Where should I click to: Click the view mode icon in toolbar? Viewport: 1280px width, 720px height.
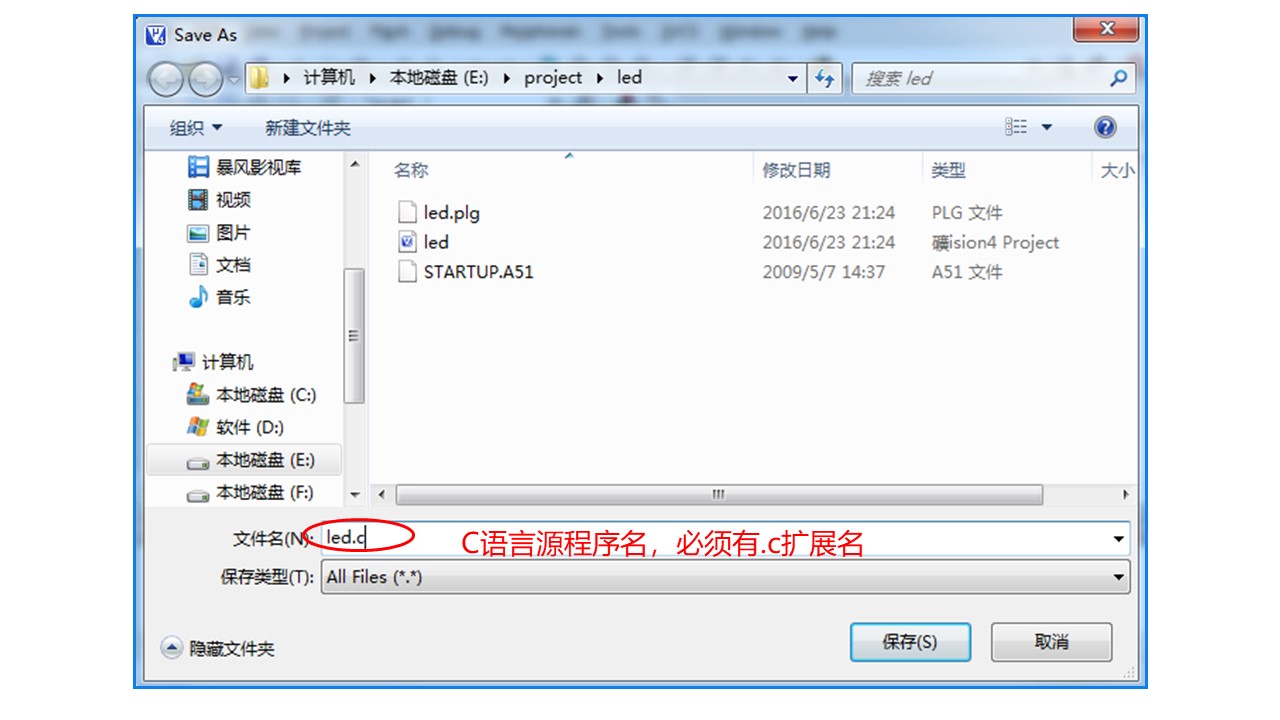coord(1016,127)
